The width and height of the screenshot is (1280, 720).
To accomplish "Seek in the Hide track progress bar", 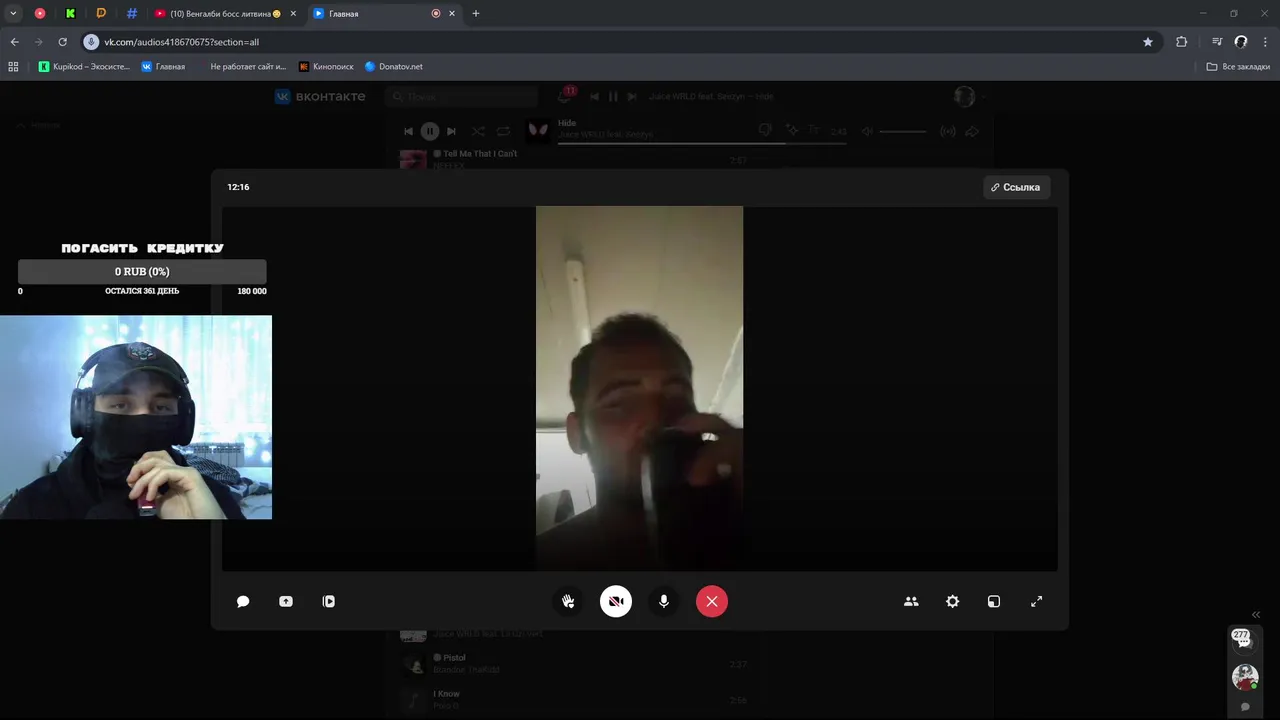I will (701, 143).
